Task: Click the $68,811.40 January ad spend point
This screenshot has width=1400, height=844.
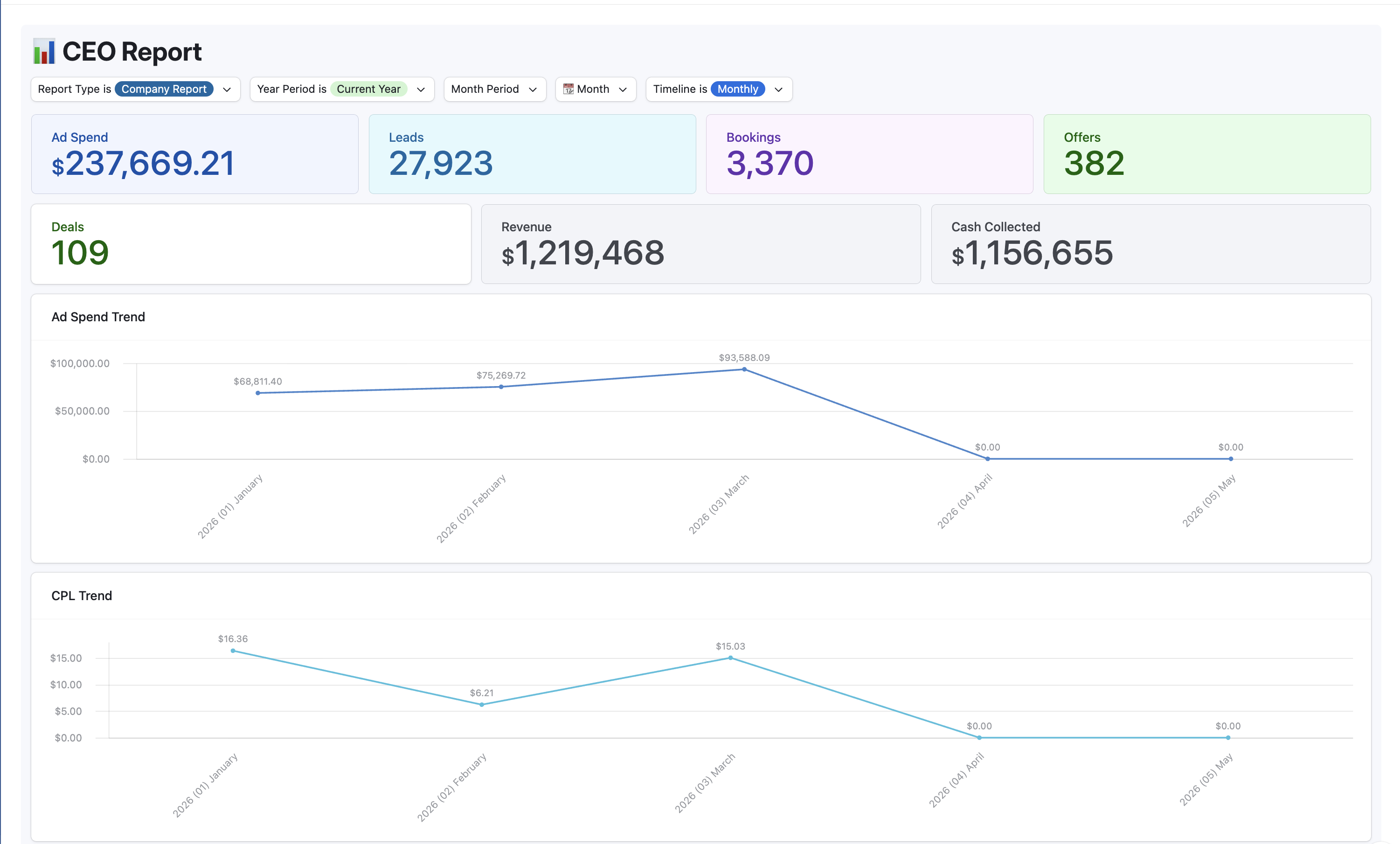Action: click(258, 393)
